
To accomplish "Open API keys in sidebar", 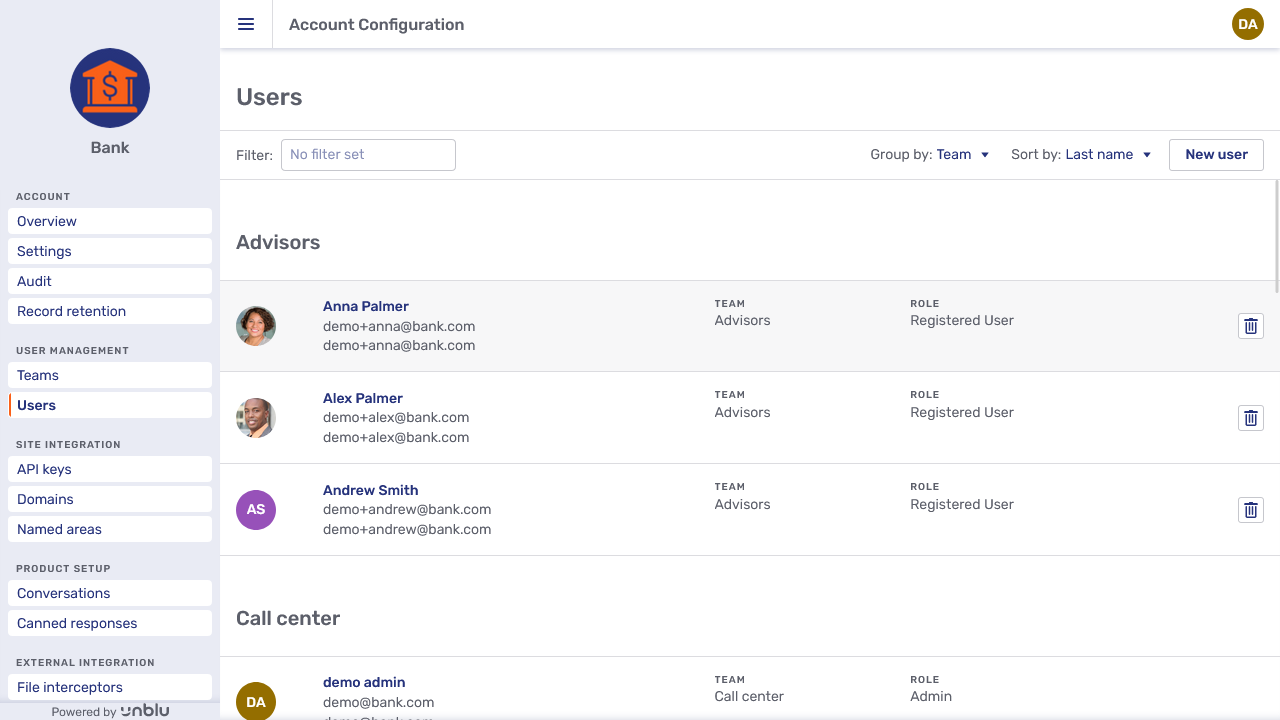I will [110, 469].
